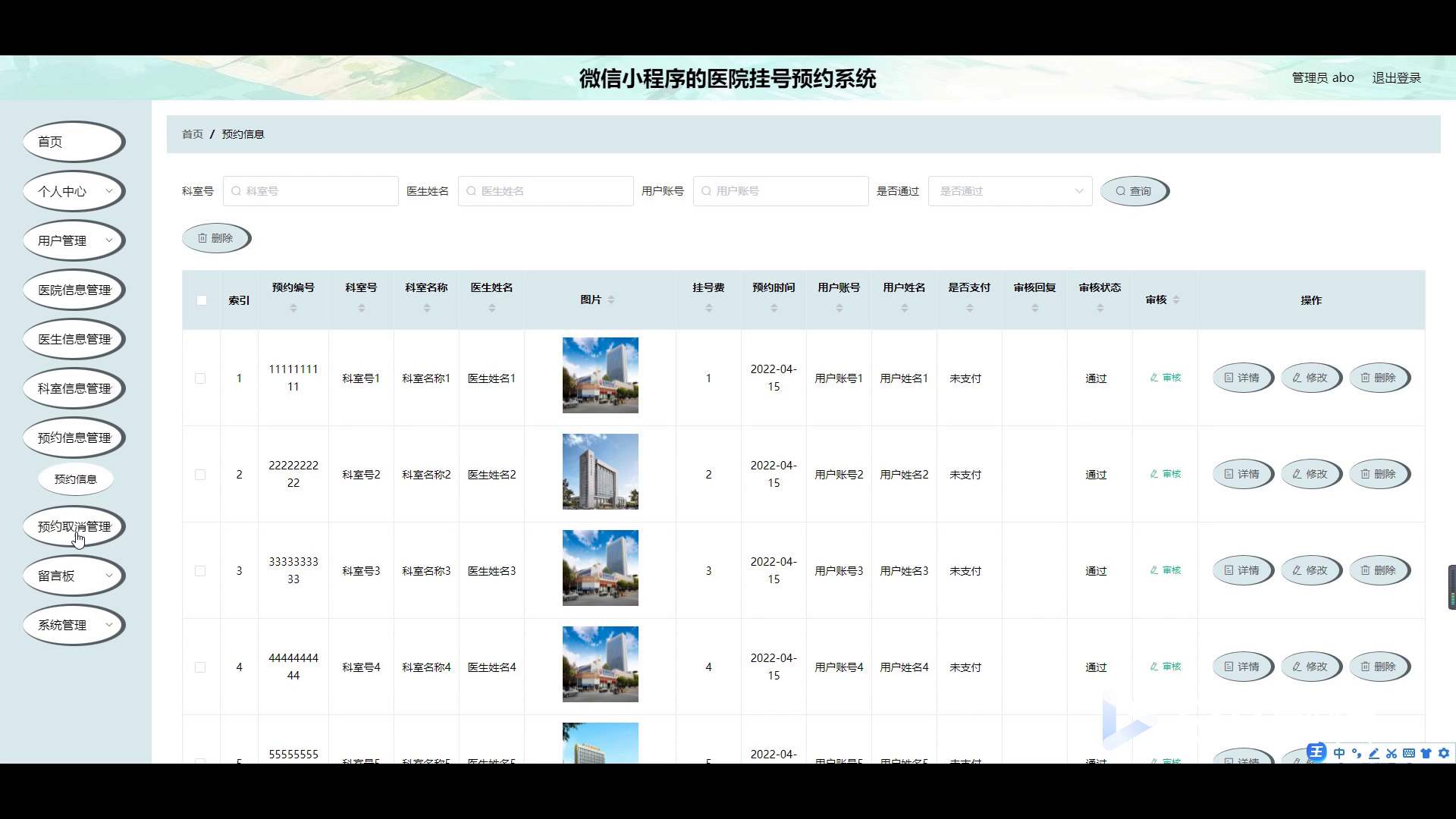The image size is (1456, 819).
Task: Expand 留言板 sidebar menu
Action: 74,576
